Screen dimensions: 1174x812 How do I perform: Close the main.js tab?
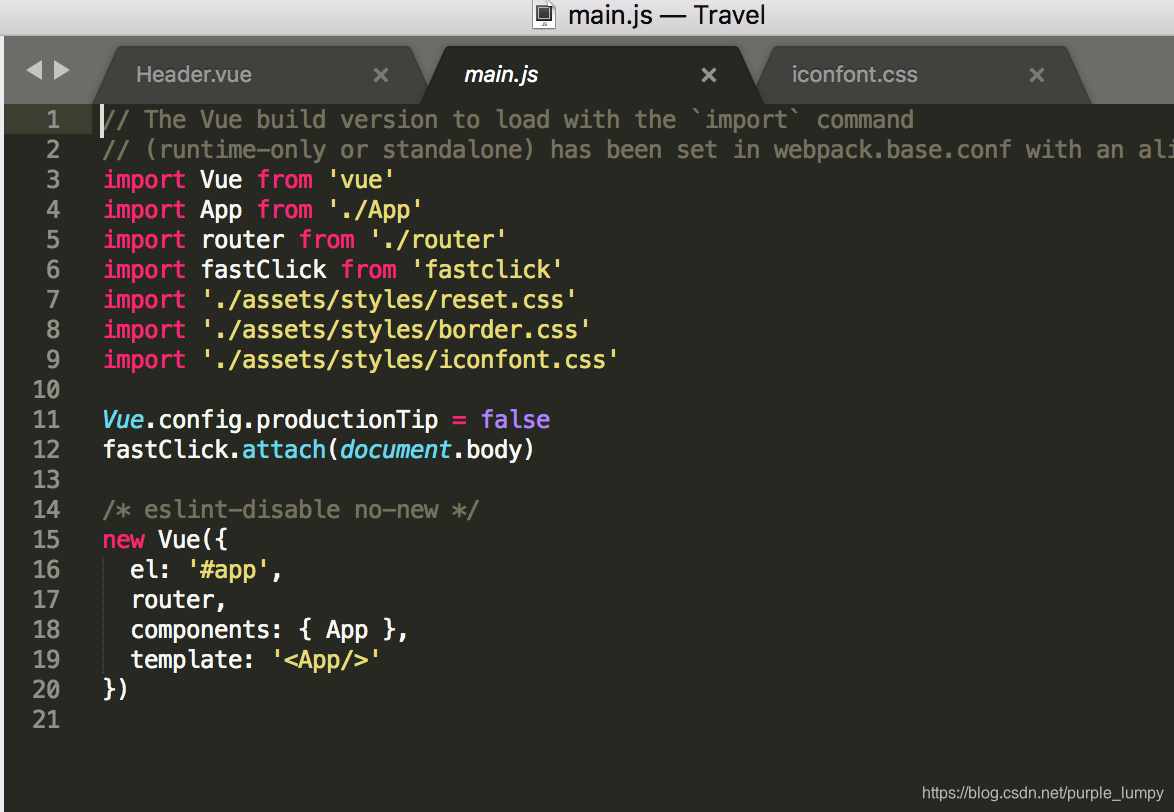pos(709,75)
